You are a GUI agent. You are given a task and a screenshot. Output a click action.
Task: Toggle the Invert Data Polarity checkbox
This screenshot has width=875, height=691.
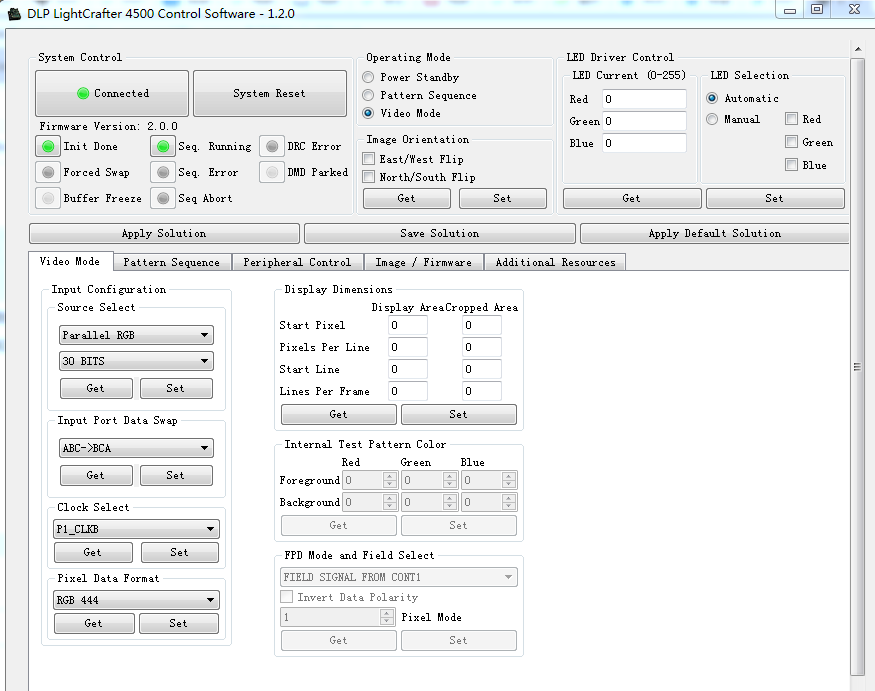[287, 597]
